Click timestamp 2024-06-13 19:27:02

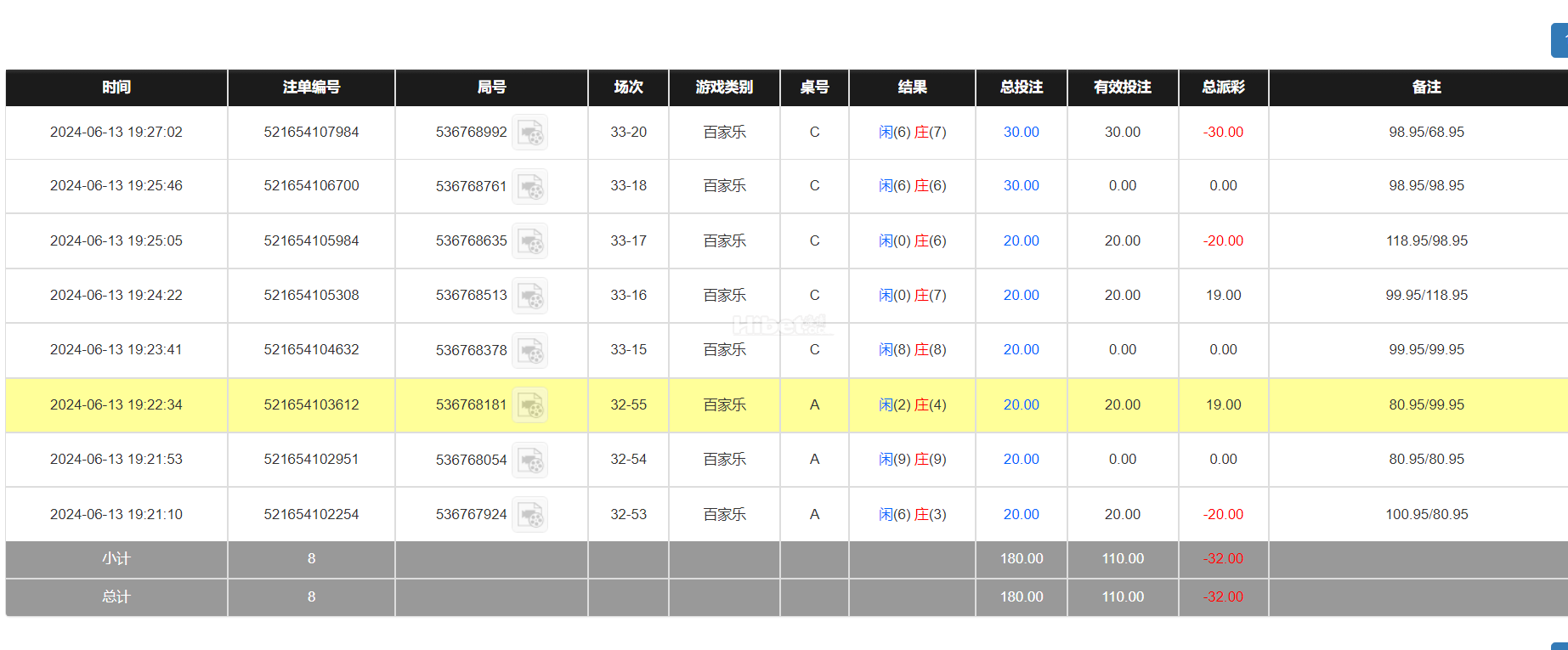(x=116, y=132)
